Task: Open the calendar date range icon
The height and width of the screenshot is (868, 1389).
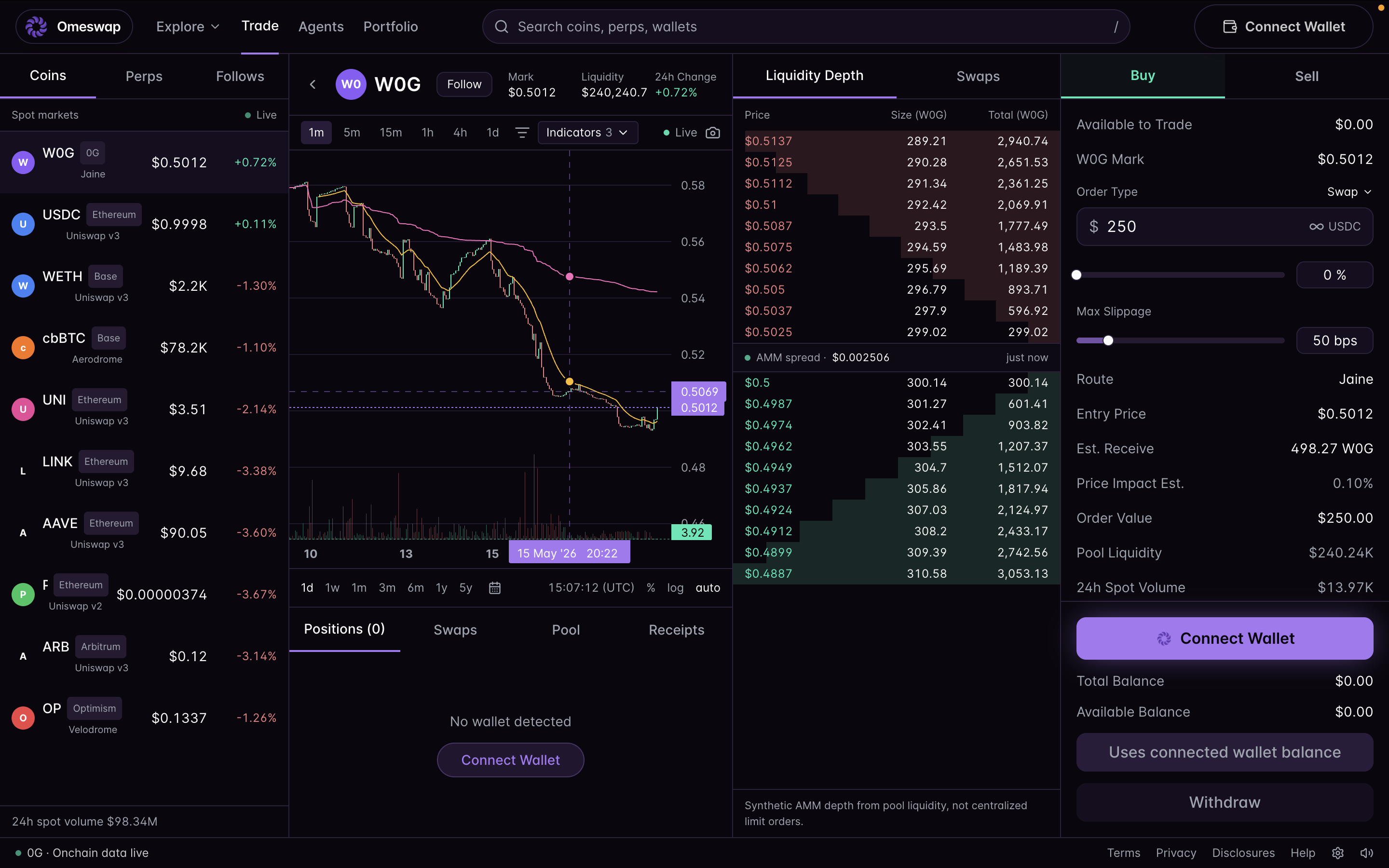Action: tap(495, 587)
